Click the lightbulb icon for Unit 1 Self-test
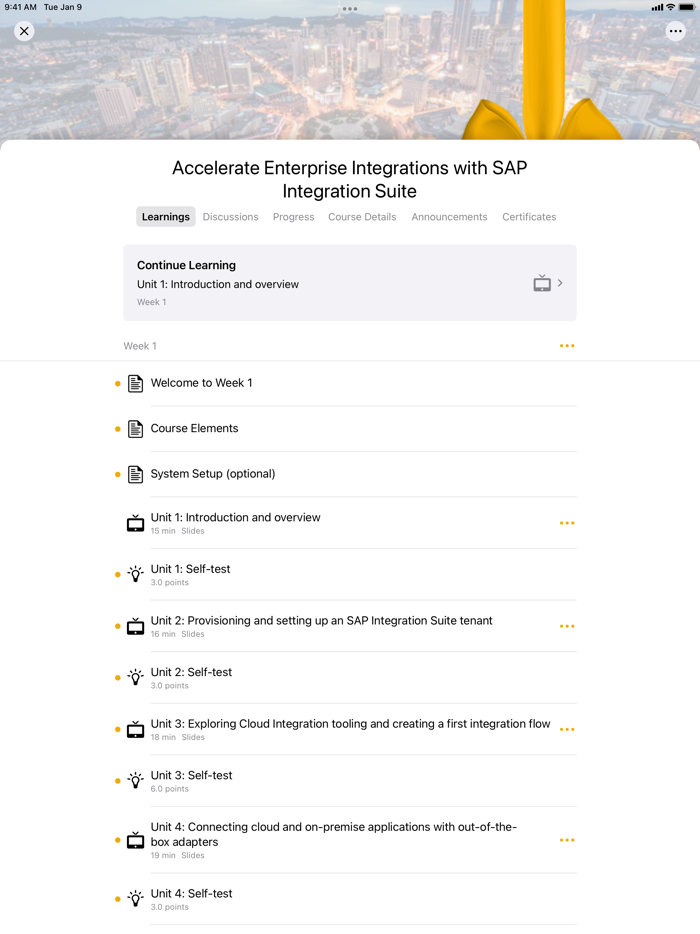This screenshot has height=934, width=700. pos(135,574)
